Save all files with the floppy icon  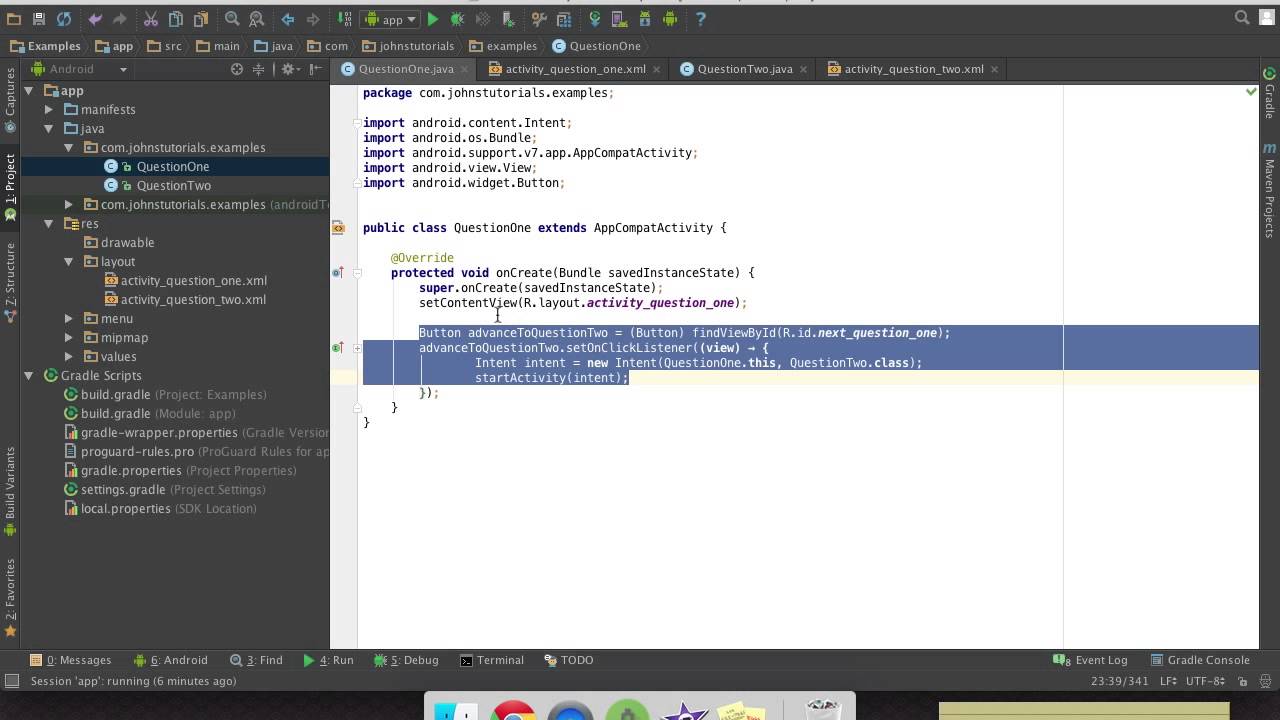[39, 19]
